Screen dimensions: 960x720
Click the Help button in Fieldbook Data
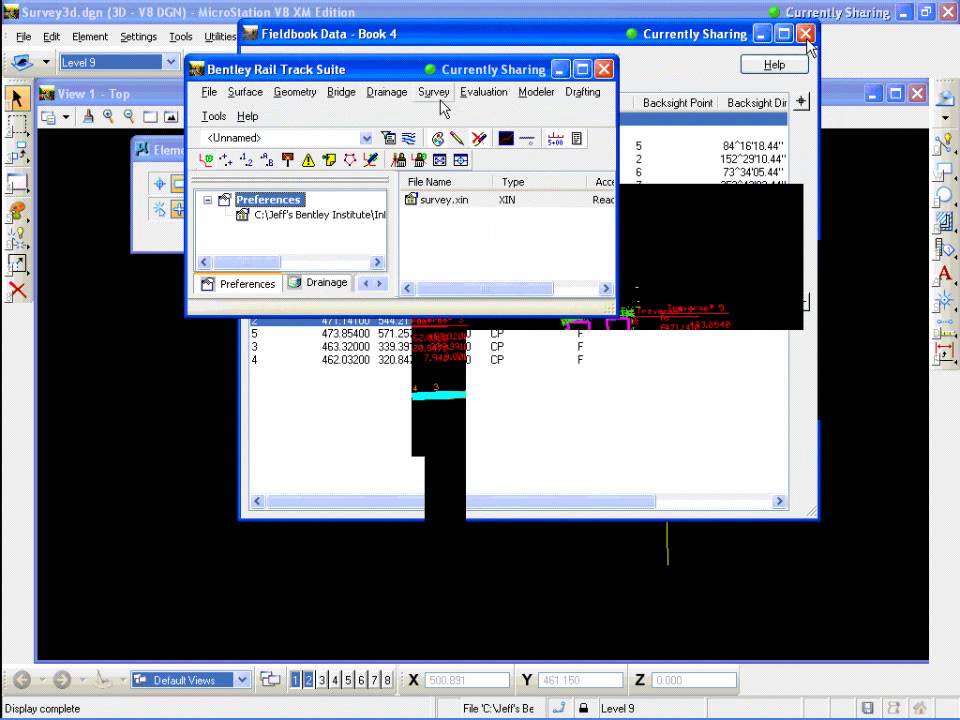774,64
